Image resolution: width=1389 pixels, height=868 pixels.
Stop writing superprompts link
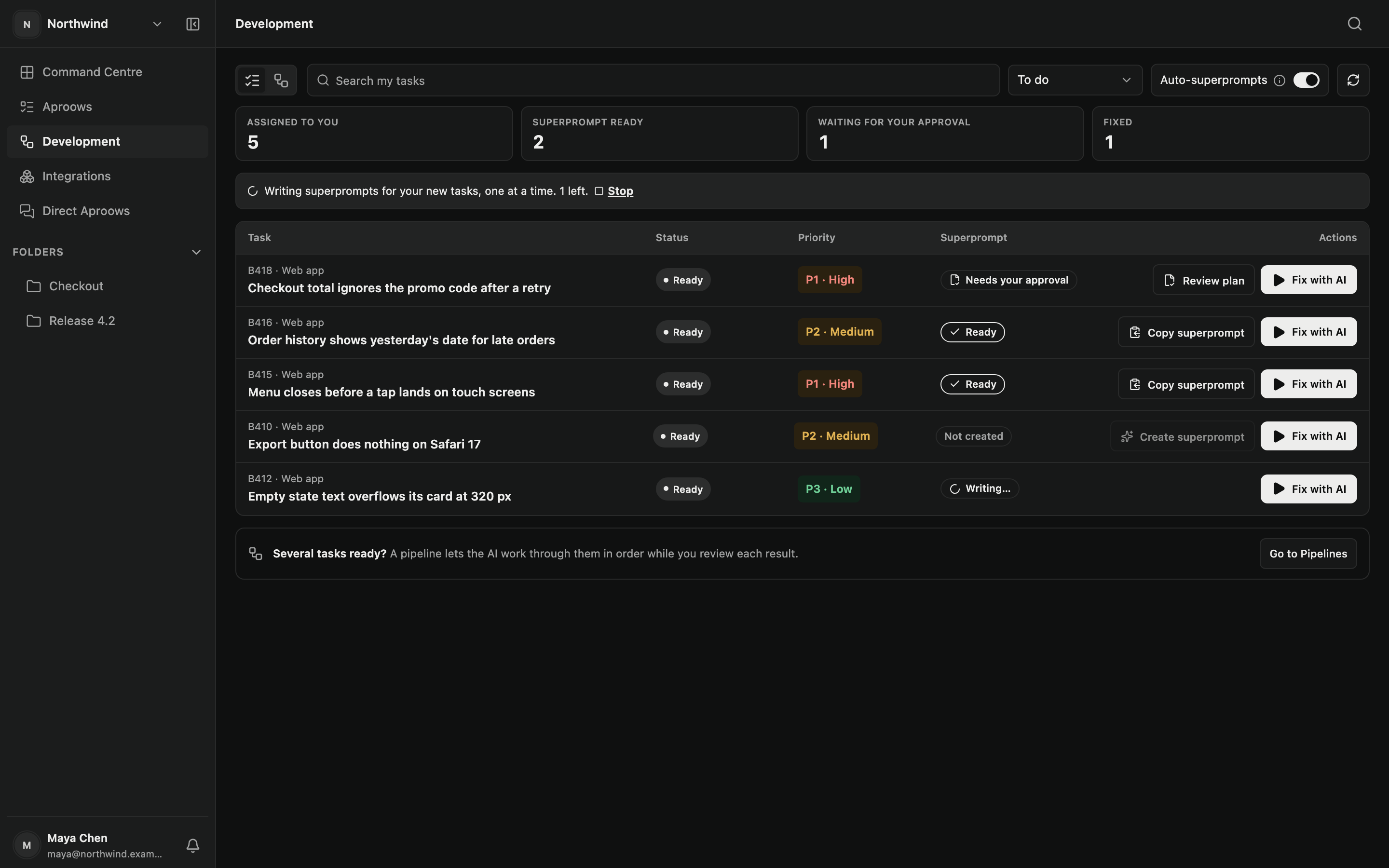620,191
